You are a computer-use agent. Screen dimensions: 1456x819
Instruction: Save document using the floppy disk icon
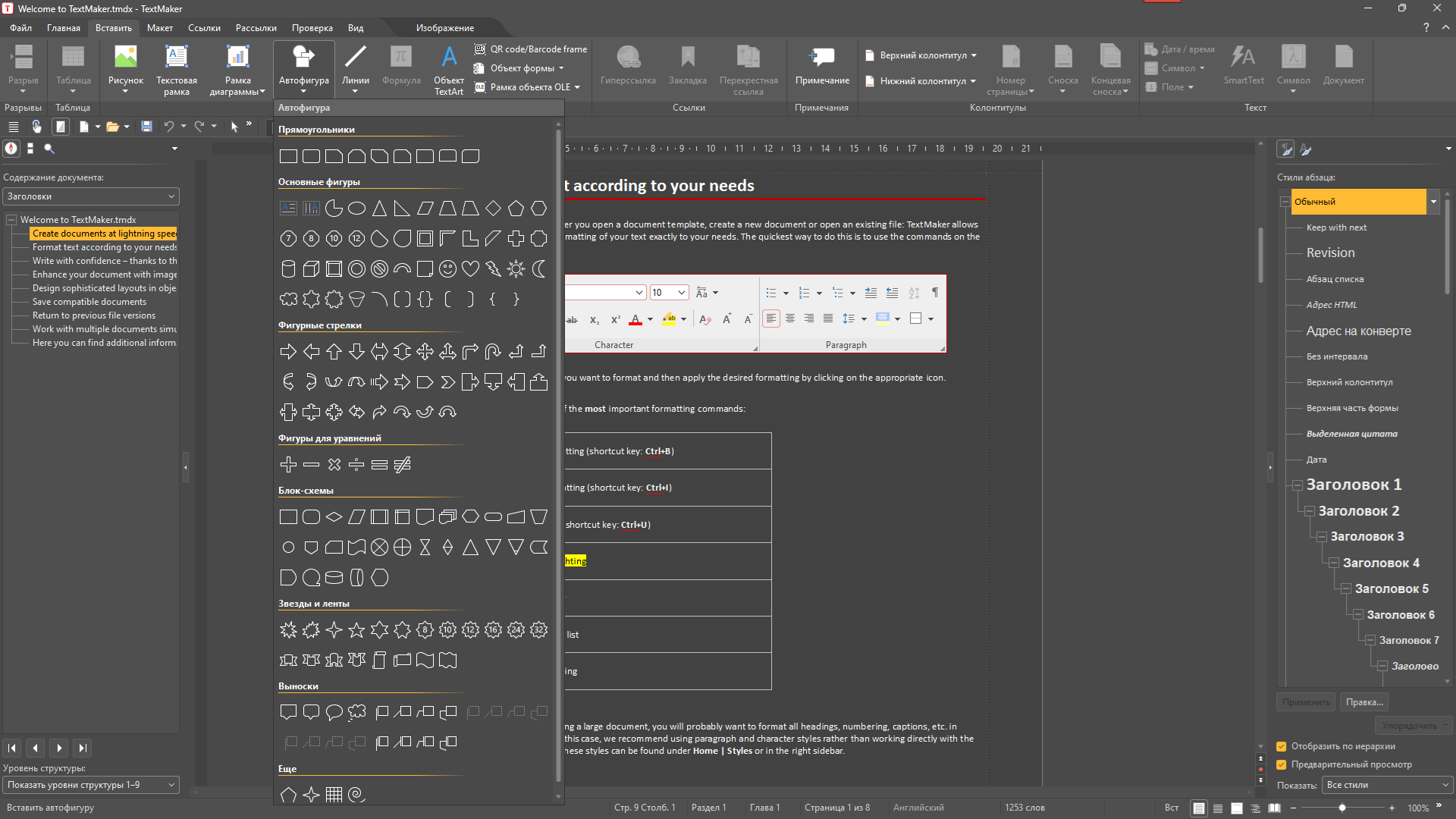click(147, 127)
